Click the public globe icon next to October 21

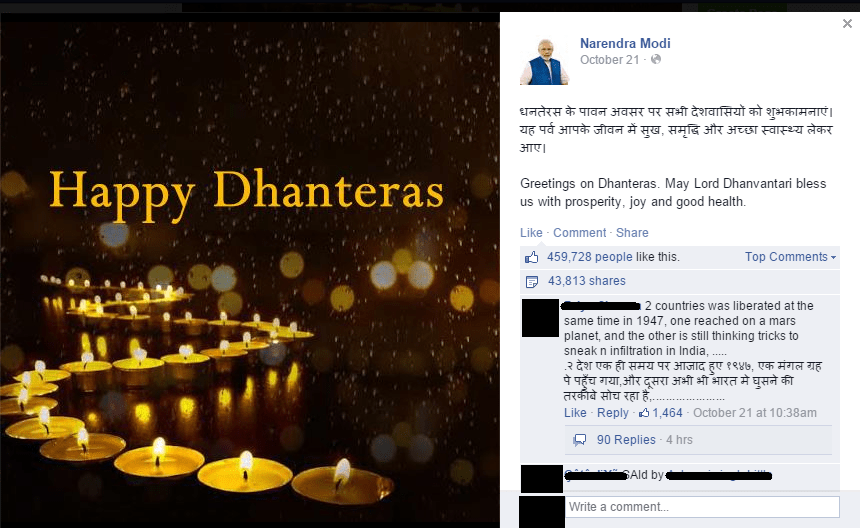point(655,59)
